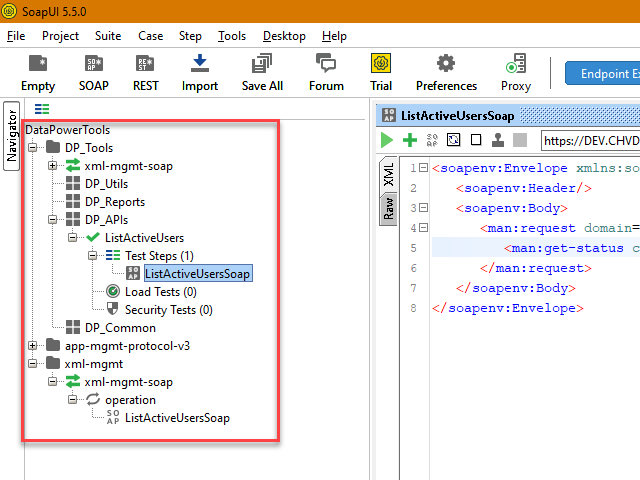Click the Endpoint Explorer button
Screen dimensions: 640x480
coord(602,73)
